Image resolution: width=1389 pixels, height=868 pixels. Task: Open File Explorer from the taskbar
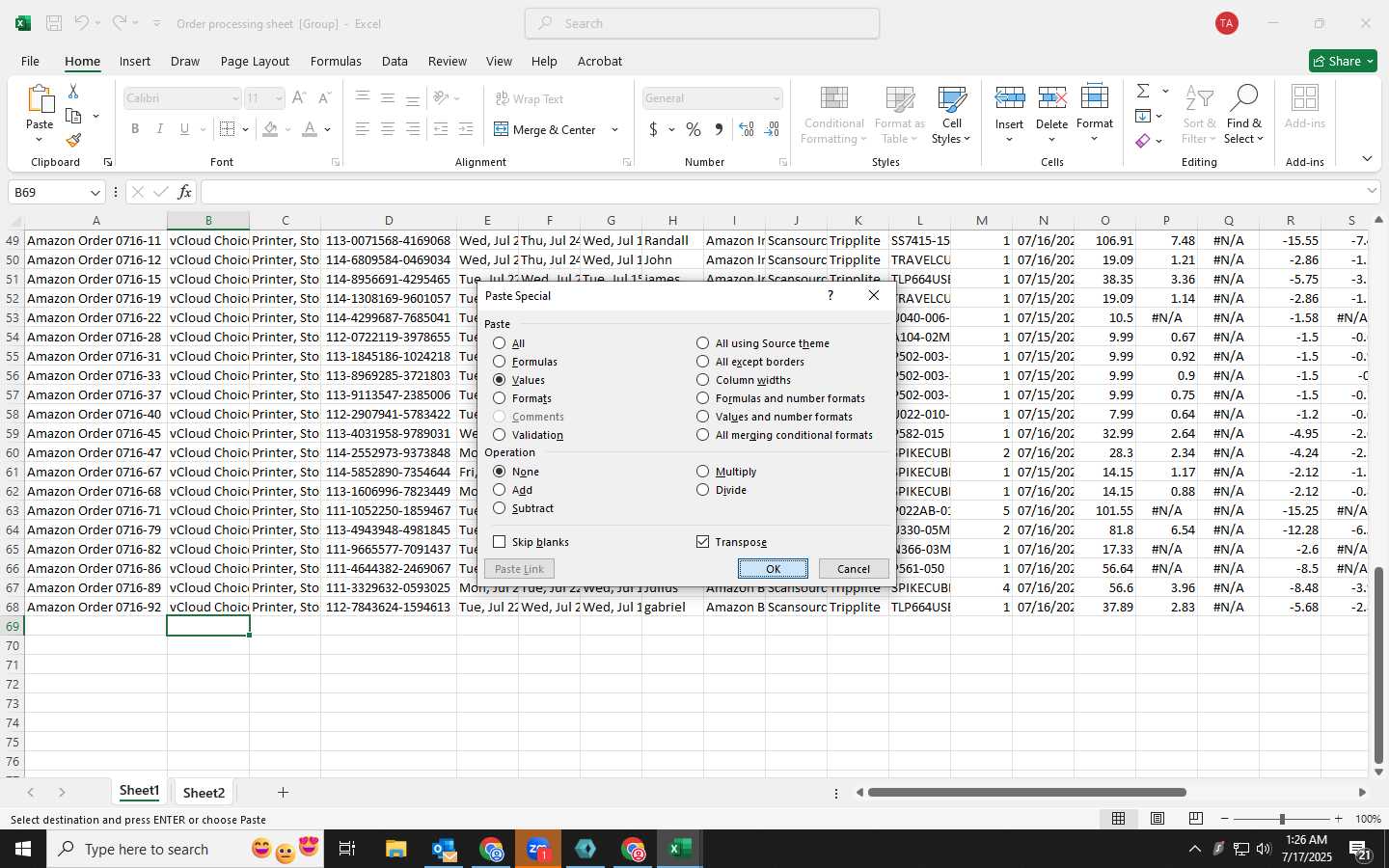click(396, 849)
